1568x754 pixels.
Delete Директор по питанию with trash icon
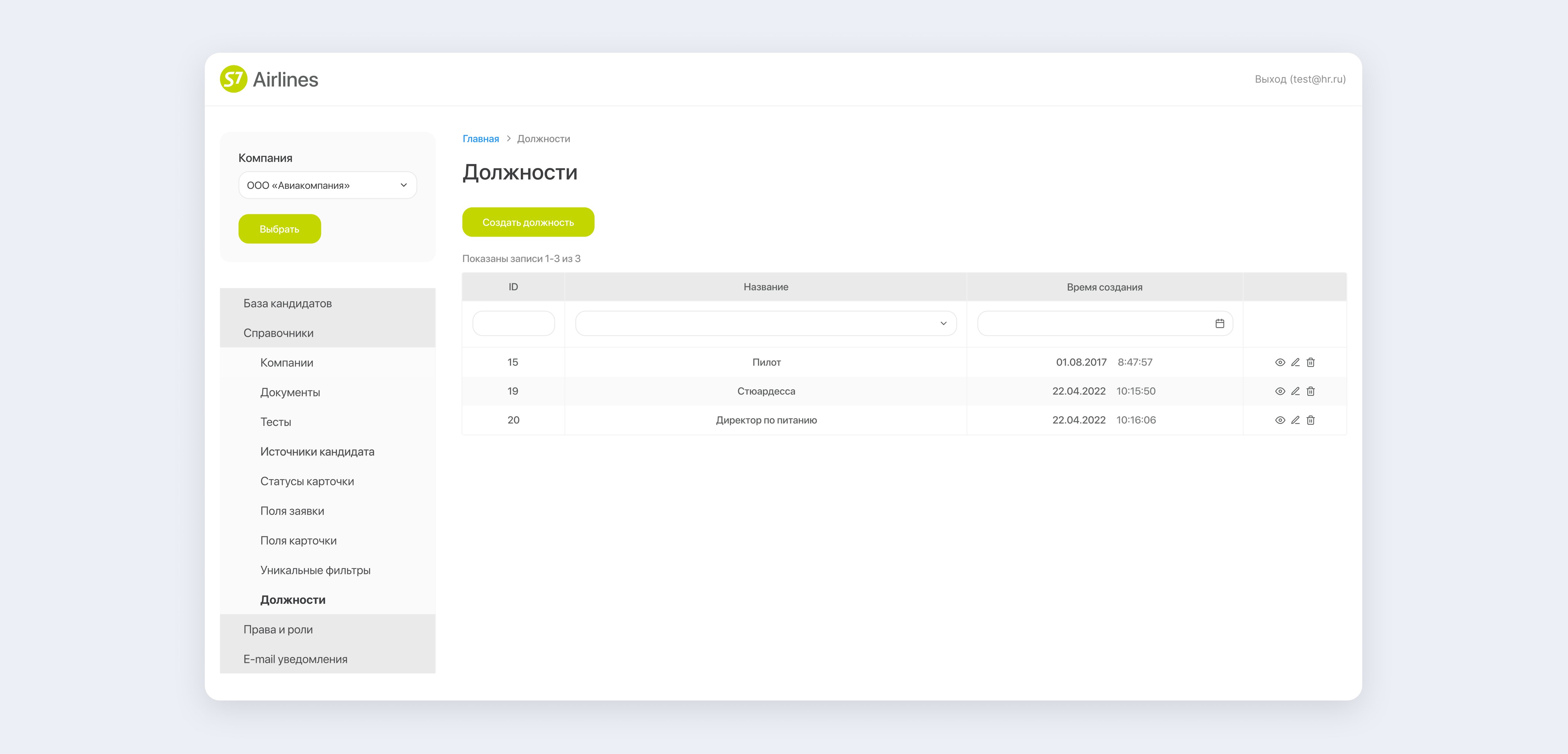(x=1310, y=420)
